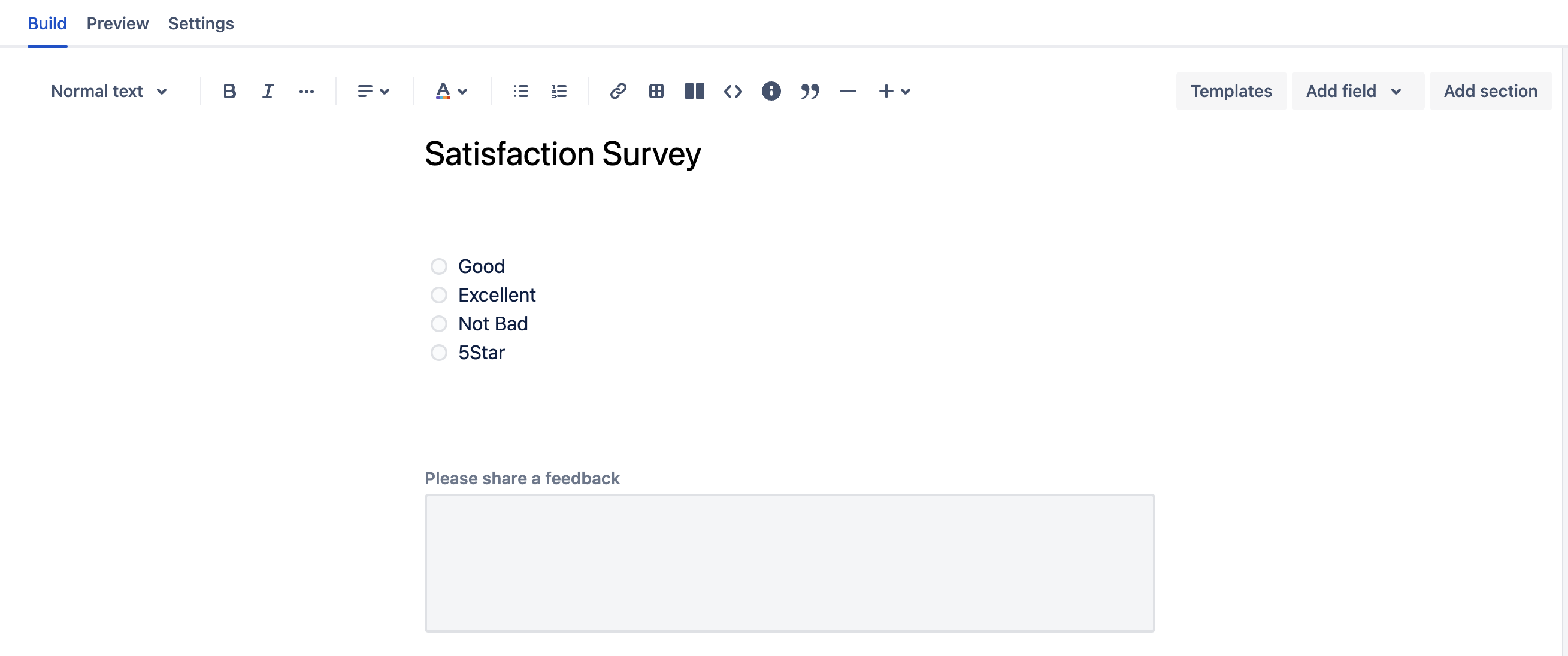Insert a block quote

[x=810, y=92]
